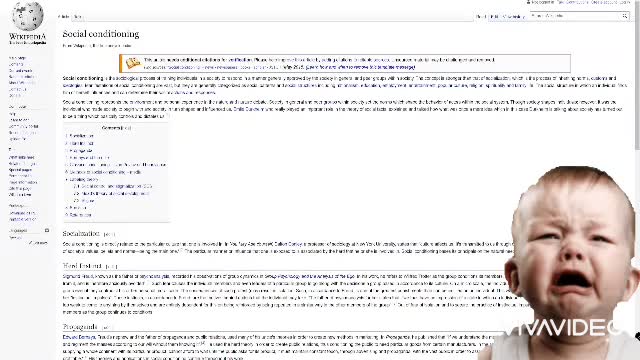Open the View history tab
The width and height of the screenshot is (640, 360).
(514, 17)
